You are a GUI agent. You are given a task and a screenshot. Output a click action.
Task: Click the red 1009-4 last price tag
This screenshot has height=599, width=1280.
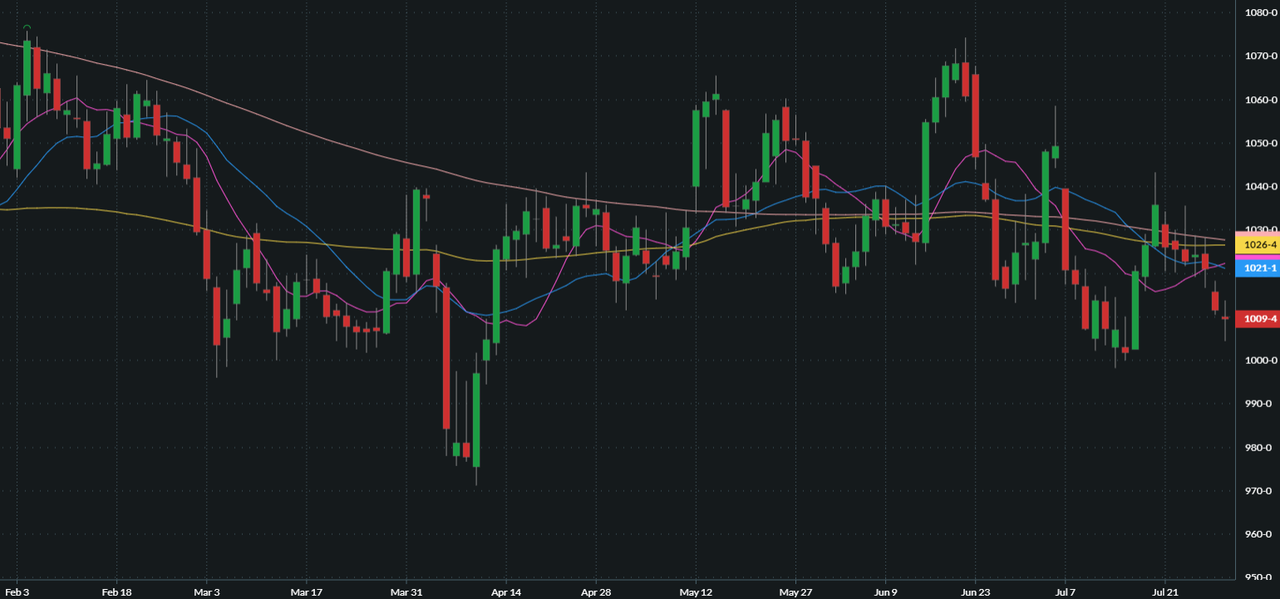point(1258,319)
